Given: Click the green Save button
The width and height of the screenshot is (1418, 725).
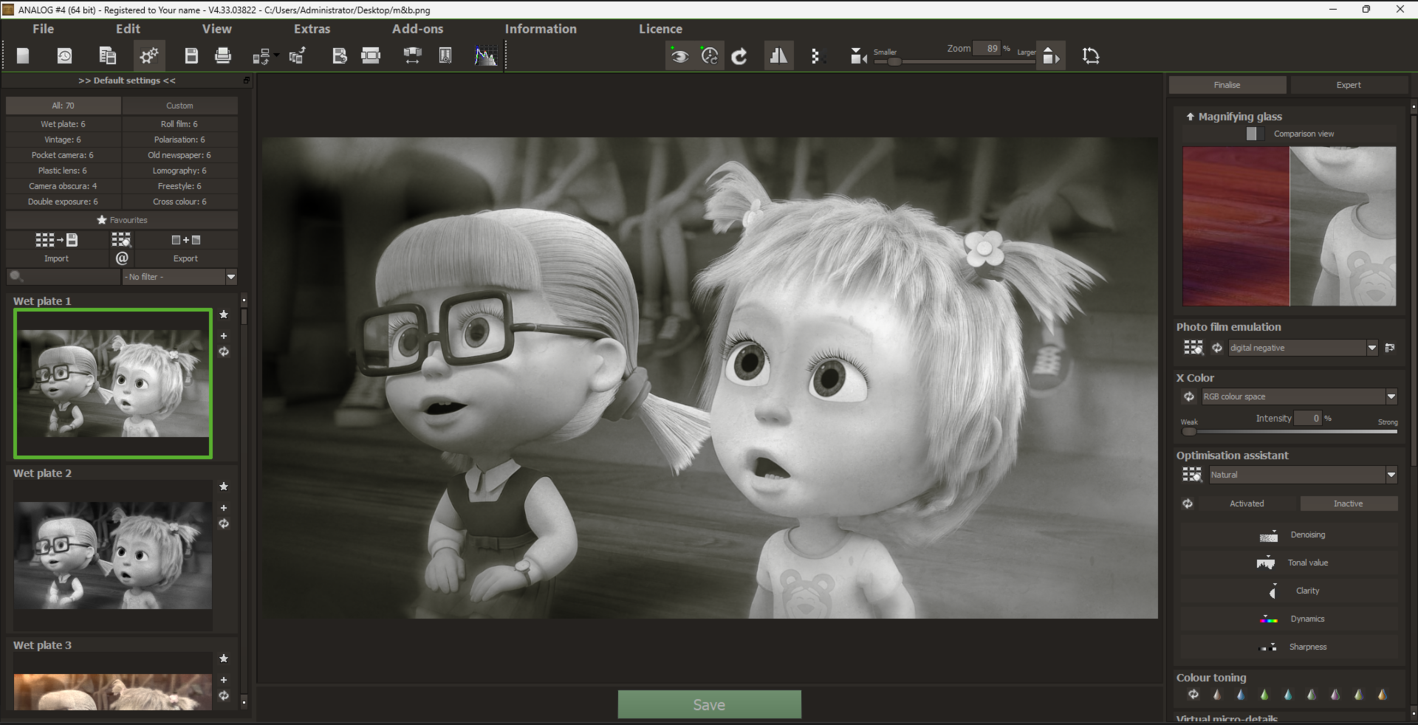Looking at the screenshot, I should coord(709,704).
